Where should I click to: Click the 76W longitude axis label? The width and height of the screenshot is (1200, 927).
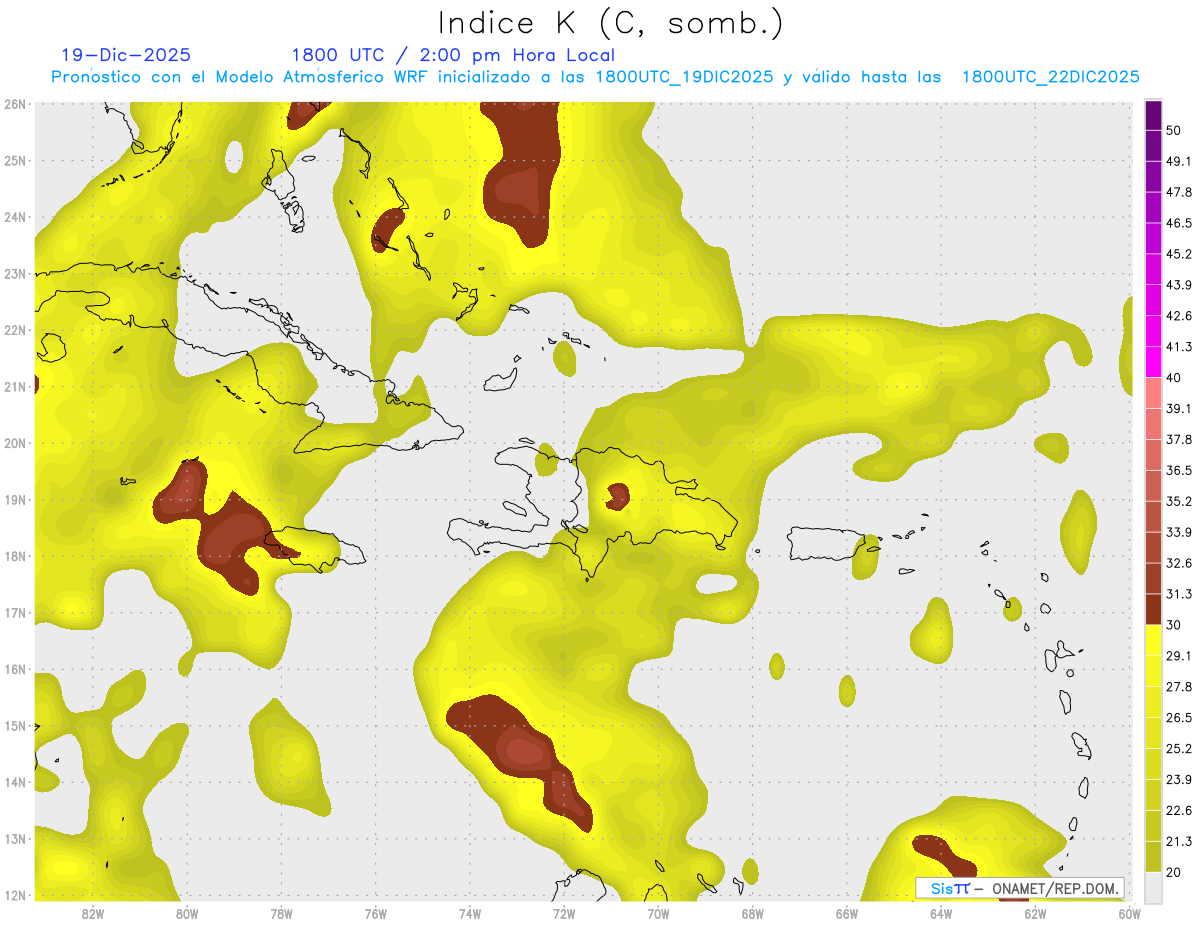coord(376,913)
